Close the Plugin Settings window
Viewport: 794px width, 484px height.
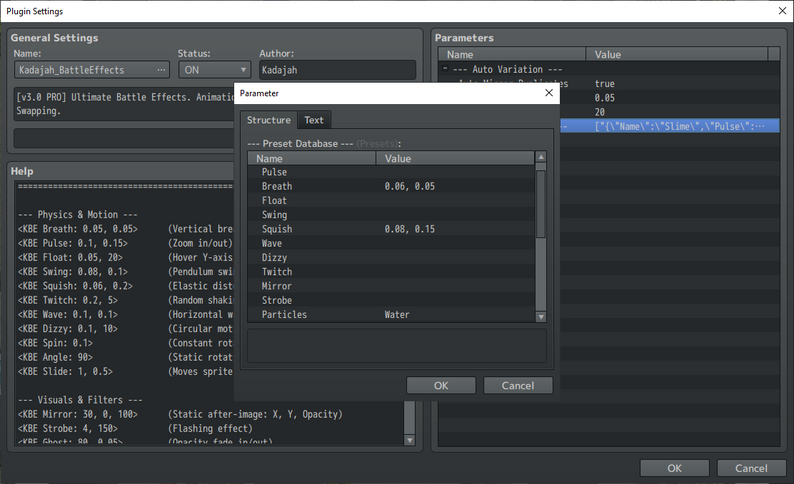pos(782,11)
